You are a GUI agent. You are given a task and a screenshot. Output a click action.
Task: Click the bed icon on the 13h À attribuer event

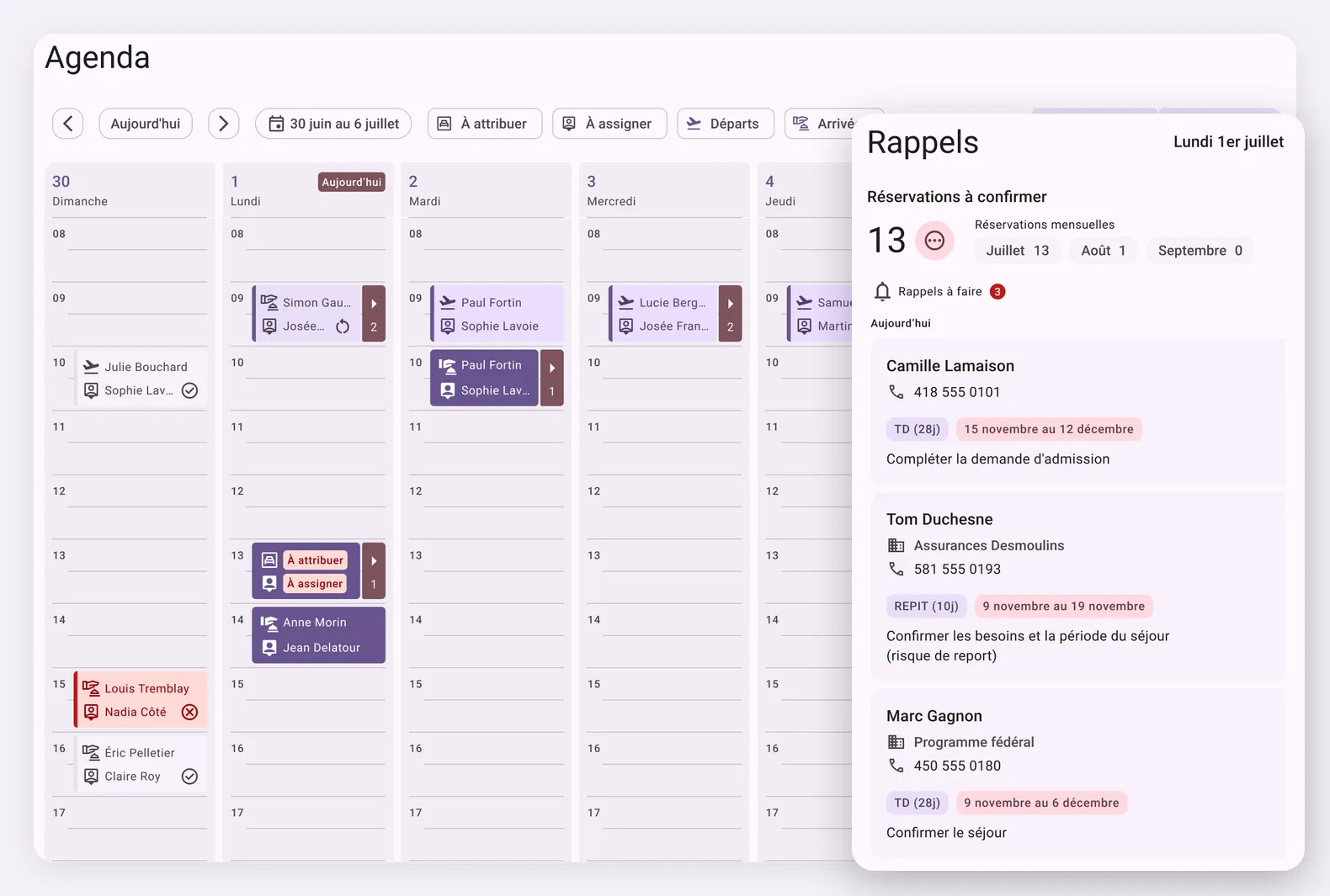click(269, 560)
